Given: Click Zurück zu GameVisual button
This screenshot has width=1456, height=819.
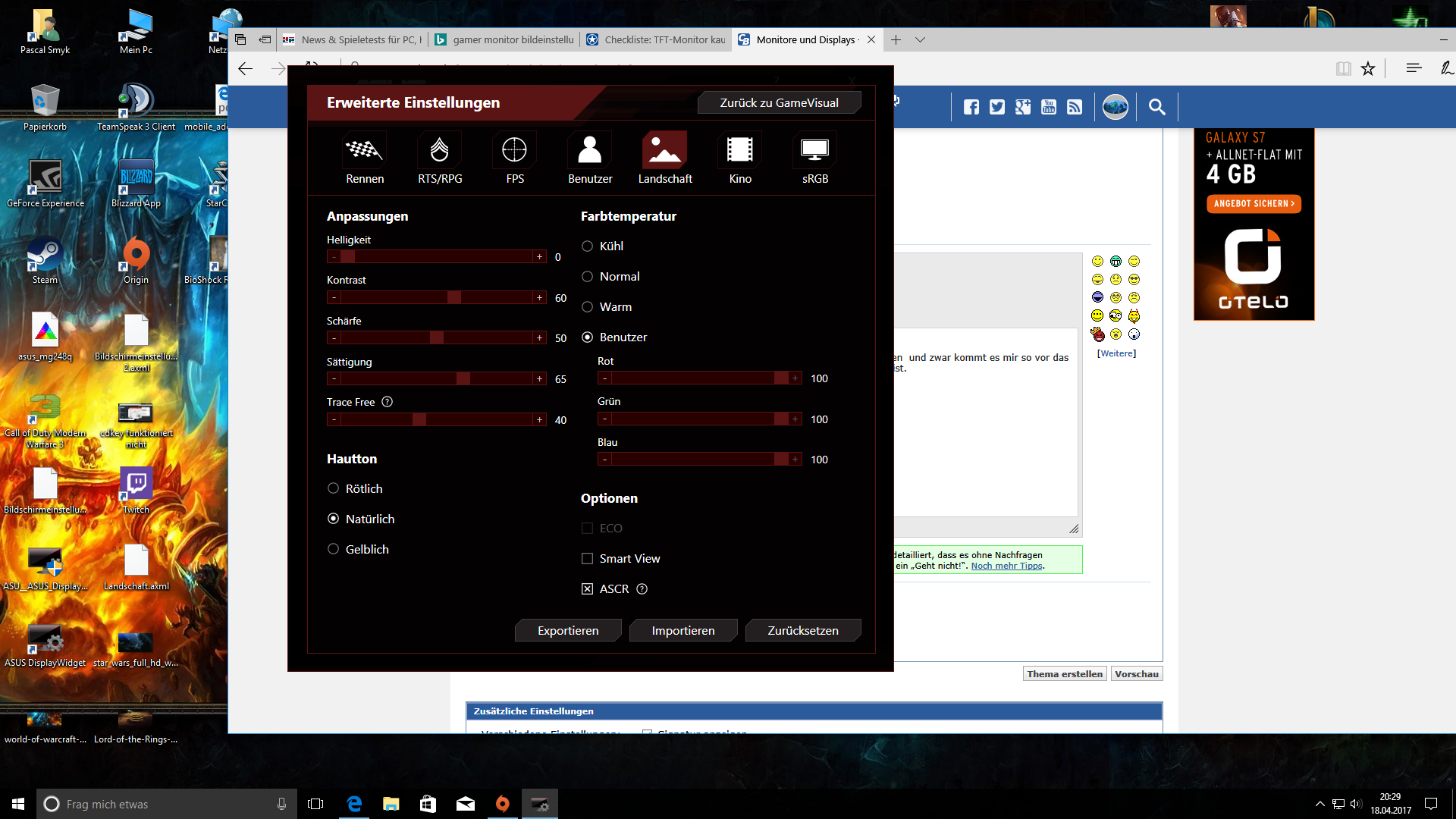Looking at the screenshot, I should click(x=779, y=103).
